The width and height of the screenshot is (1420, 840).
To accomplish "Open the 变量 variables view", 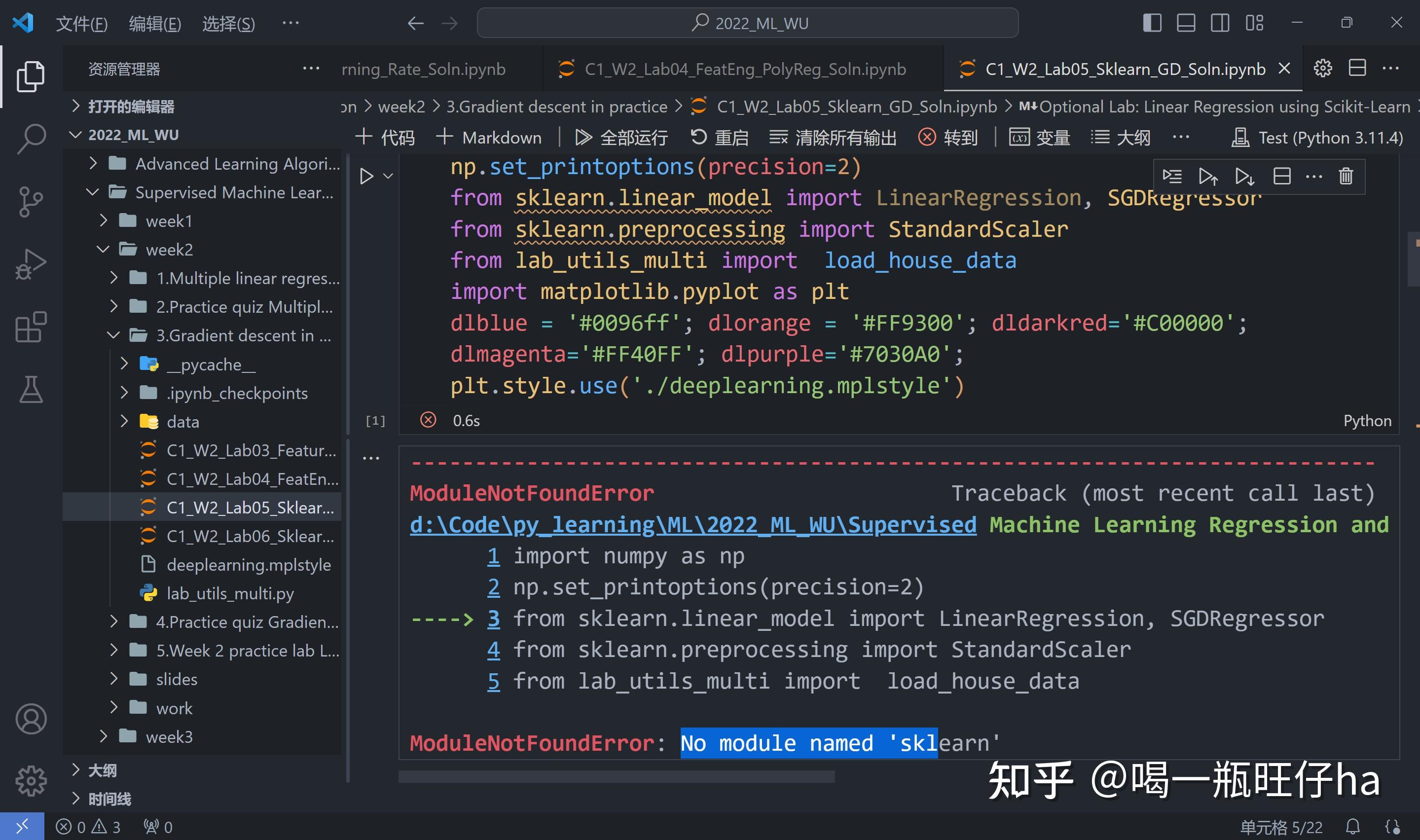I will click(1040, 138).
